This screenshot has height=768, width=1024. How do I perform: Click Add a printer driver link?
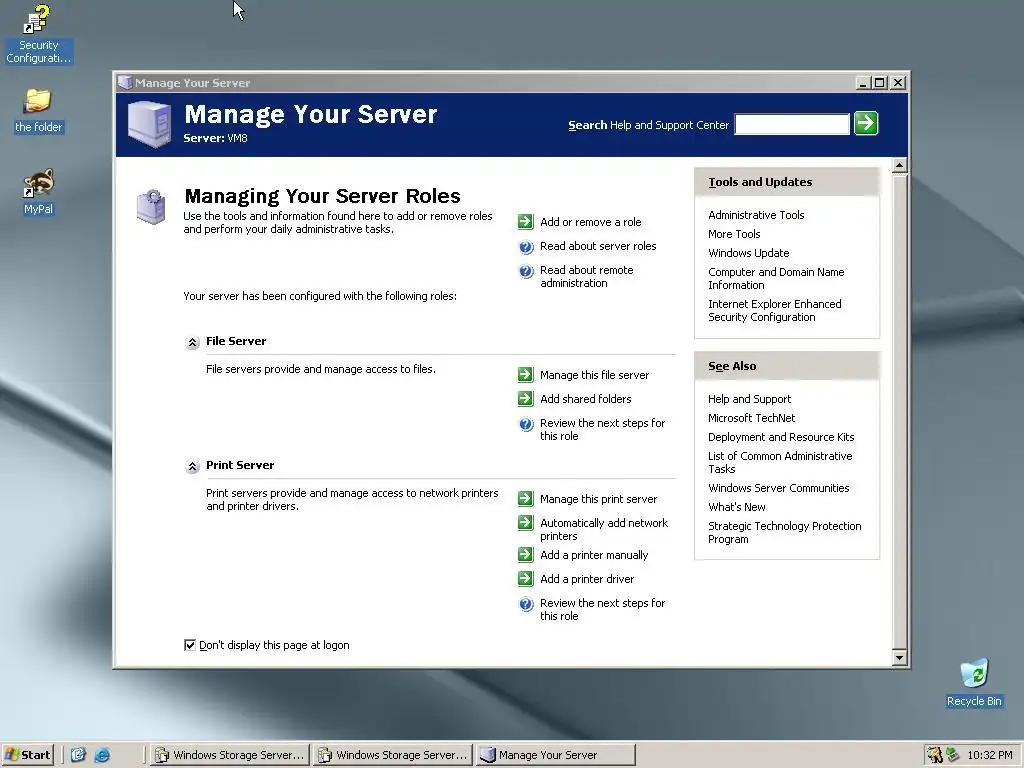click(x=587, y=579)
